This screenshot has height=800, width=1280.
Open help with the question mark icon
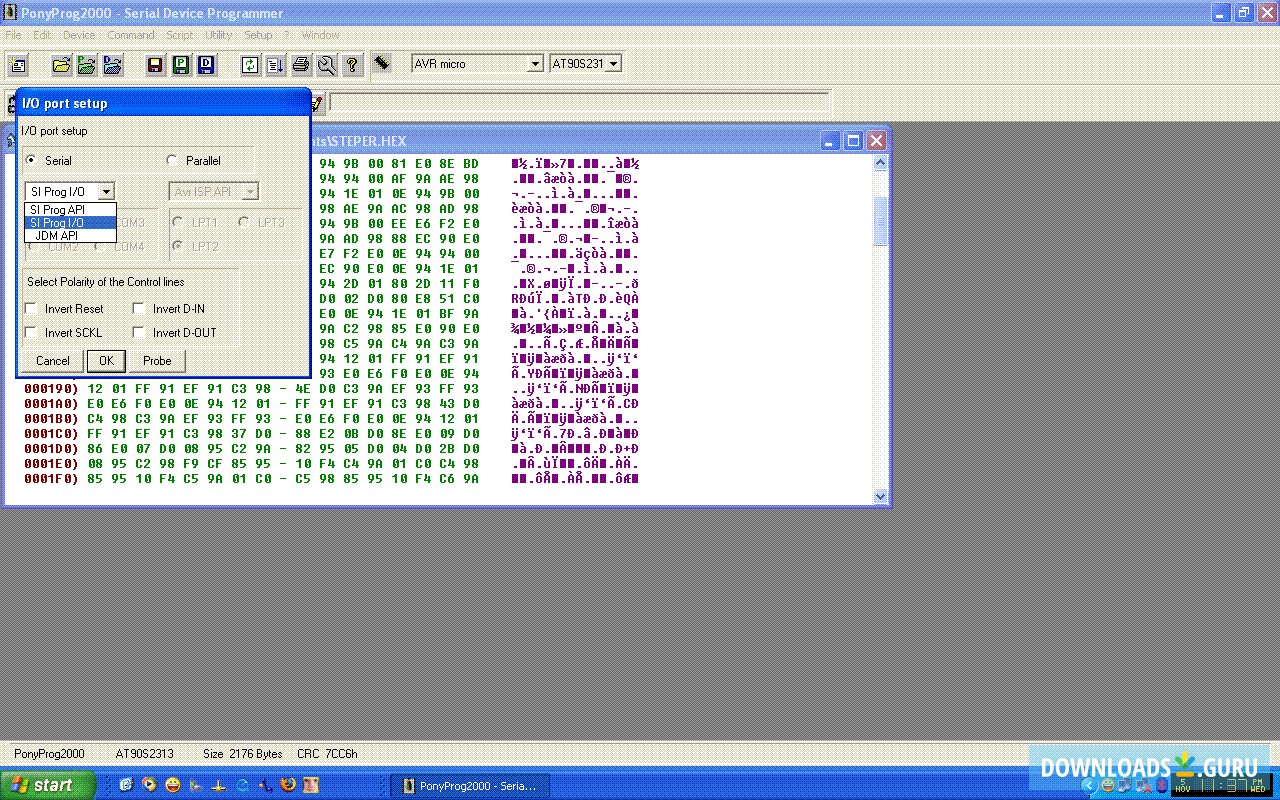point(352,65)
